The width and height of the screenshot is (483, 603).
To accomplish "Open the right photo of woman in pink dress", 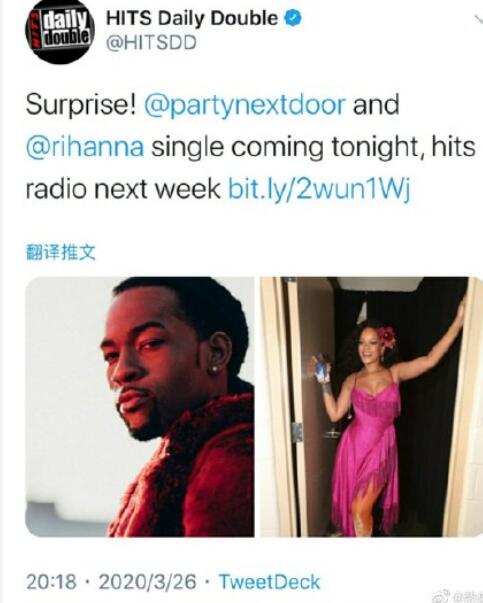I will 371,406.
